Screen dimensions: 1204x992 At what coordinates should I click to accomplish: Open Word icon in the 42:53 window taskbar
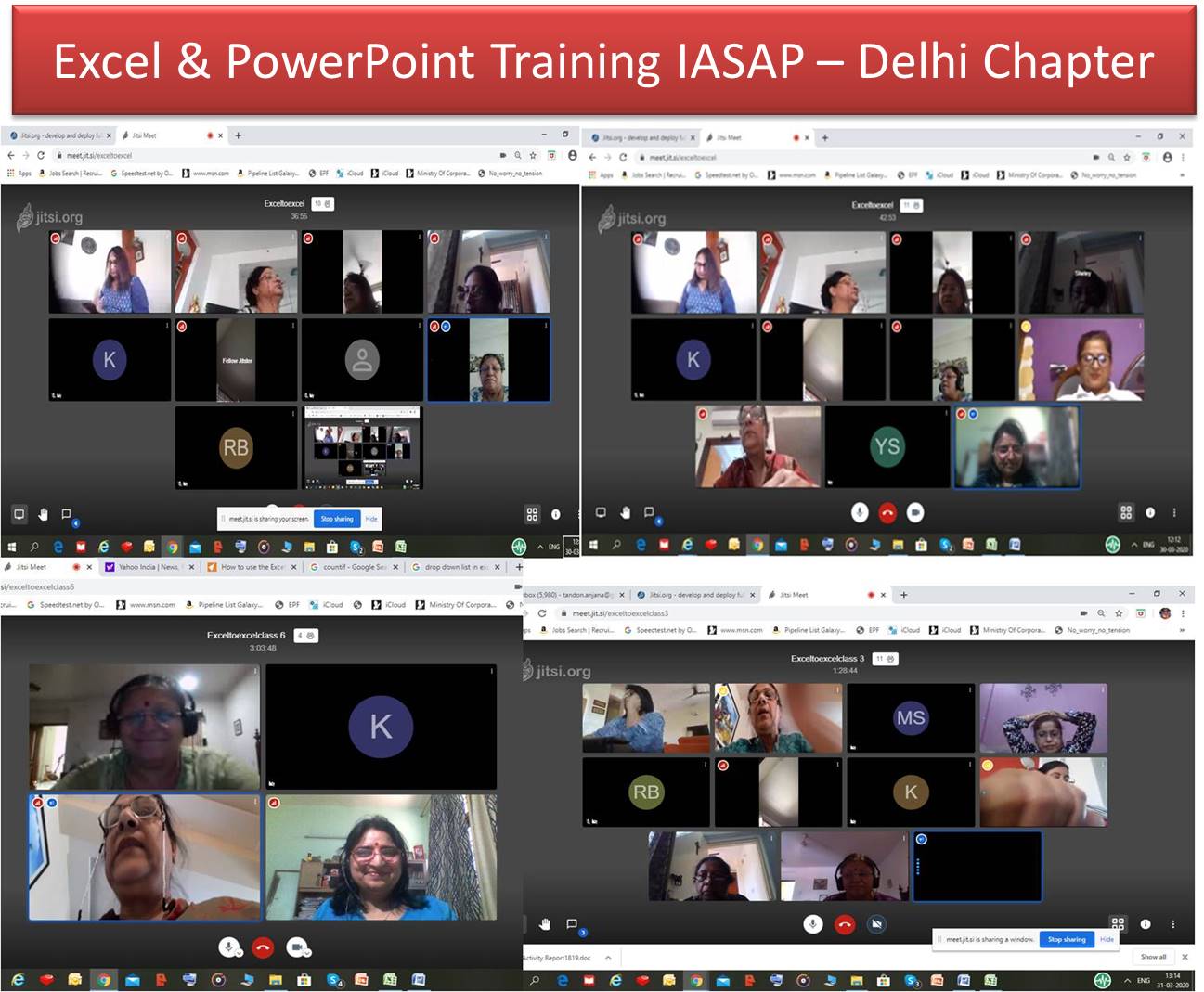pyautogui.click(x=1015, y=545)
